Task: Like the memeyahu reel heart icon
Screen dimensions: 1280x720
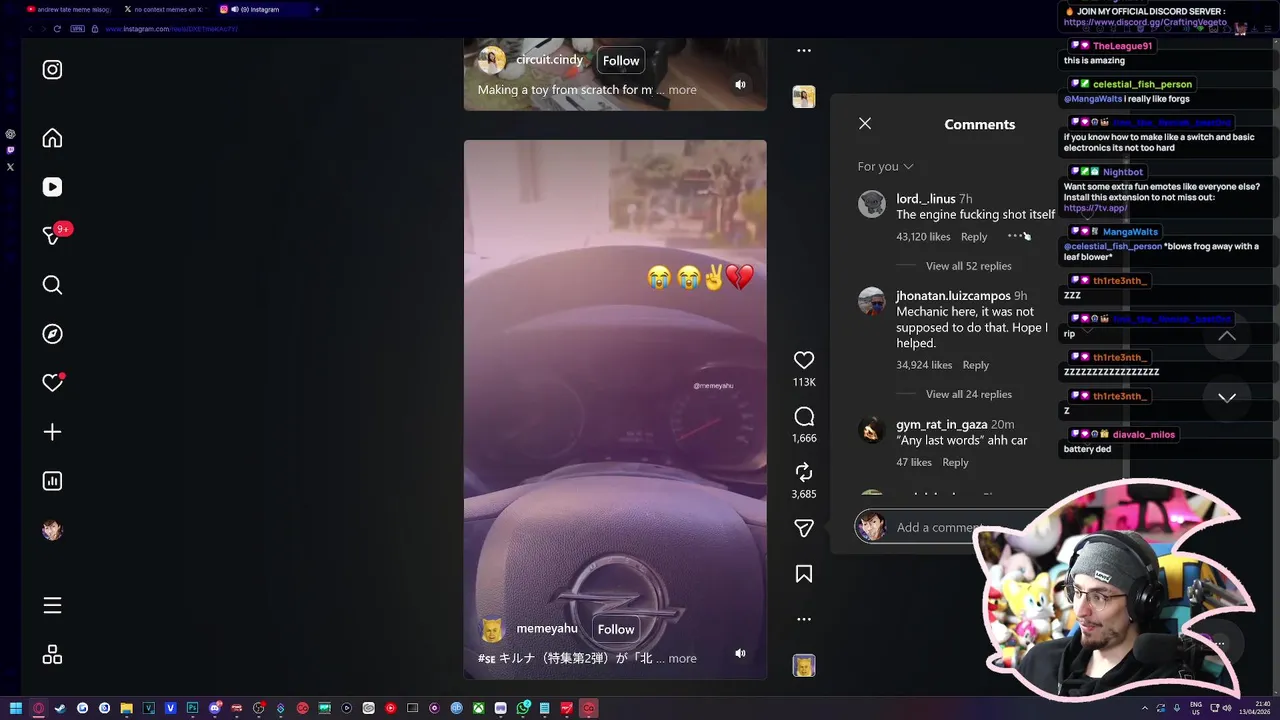Action: click(x=804, y=360)
